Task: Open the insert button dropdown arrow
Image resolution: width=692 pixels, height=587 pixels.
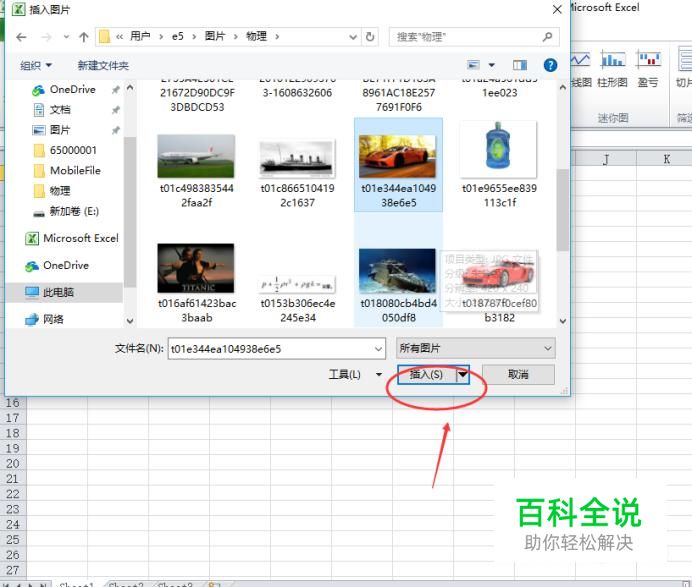Action: pos(462,375)
